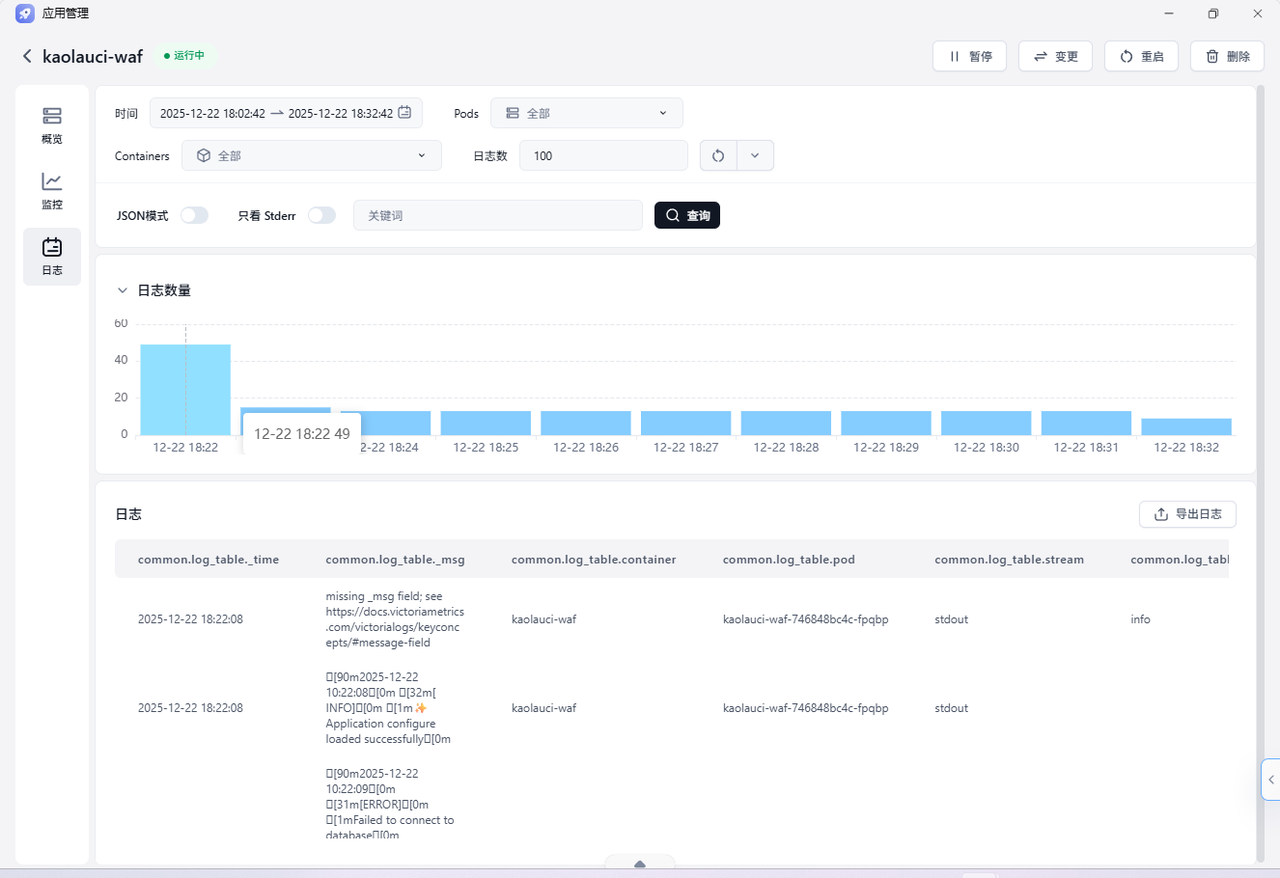Click the bottom collapse arrow handle
Image resolution: width=1280 pixels, height=878 pixels.
coord(640,864)
